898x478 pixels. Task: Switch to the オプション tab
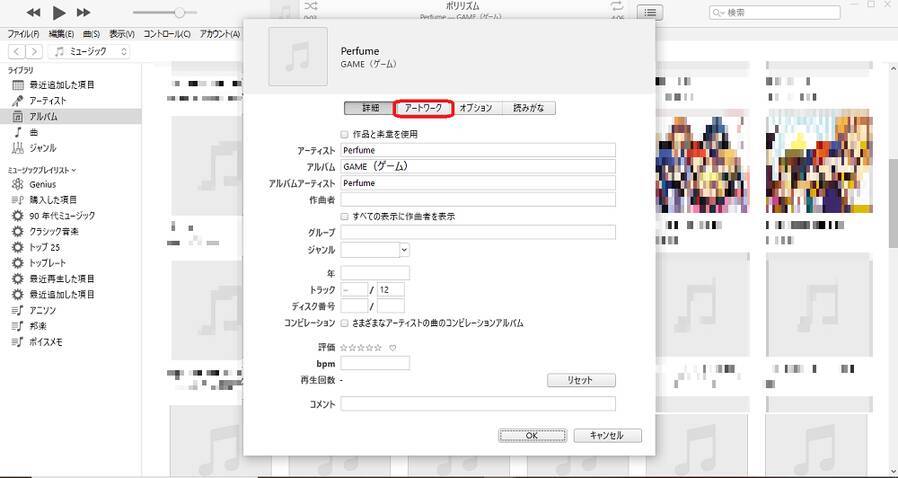pos(475,108)
